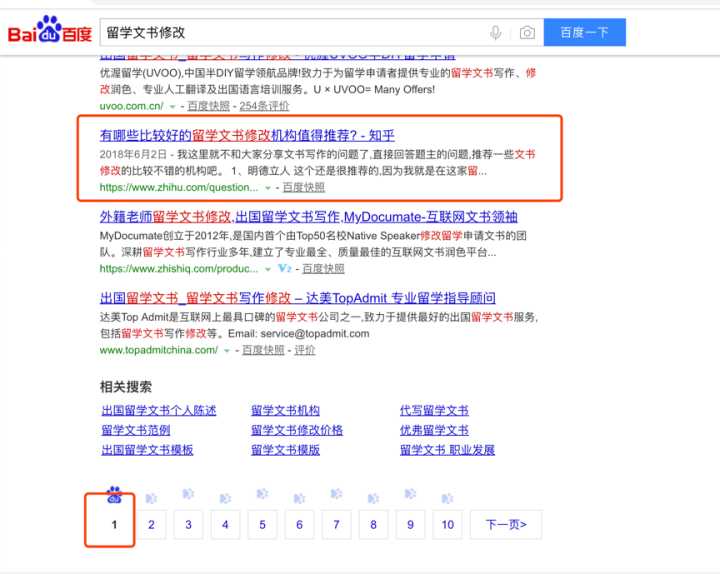Click the paw icon above page 3
Image resolution: width=720 pixels, height=574 pixels.
(188, 494)
